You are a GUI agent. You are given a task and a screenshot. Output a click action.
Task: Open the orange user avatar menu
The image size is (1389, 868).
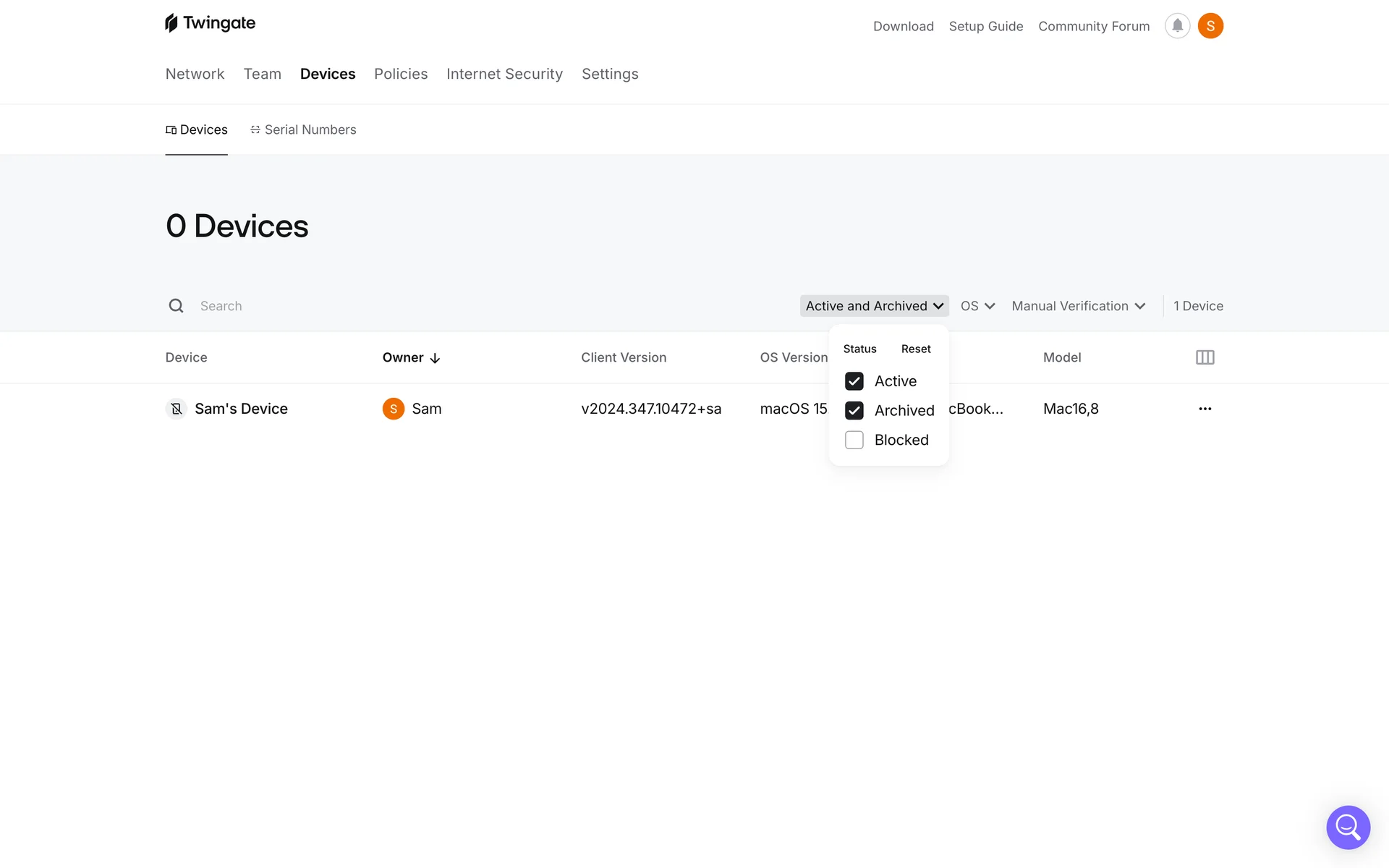pos(1210,26)
